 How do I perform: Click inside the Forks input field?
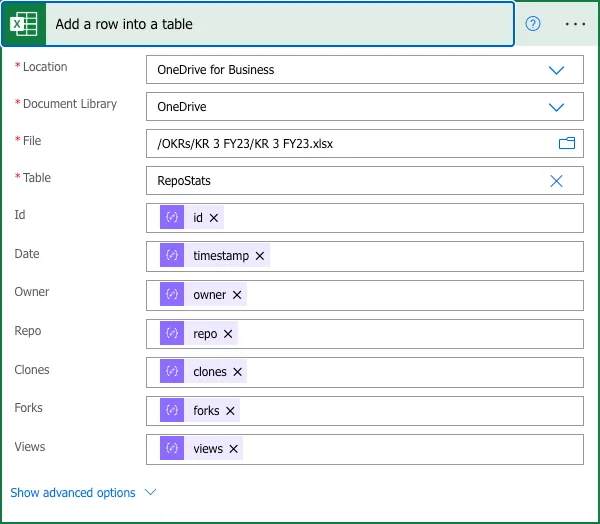click(365, 411)
